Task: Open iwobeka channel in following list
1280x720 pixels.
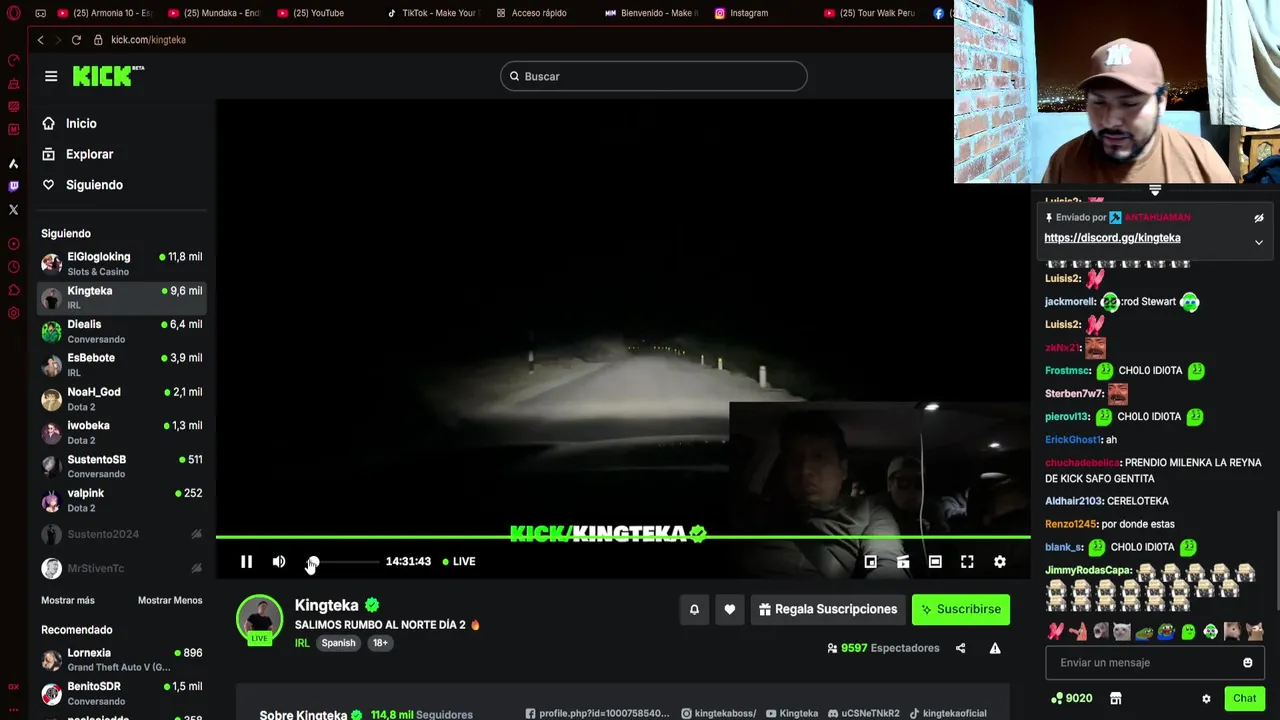Action: (121, 433)
